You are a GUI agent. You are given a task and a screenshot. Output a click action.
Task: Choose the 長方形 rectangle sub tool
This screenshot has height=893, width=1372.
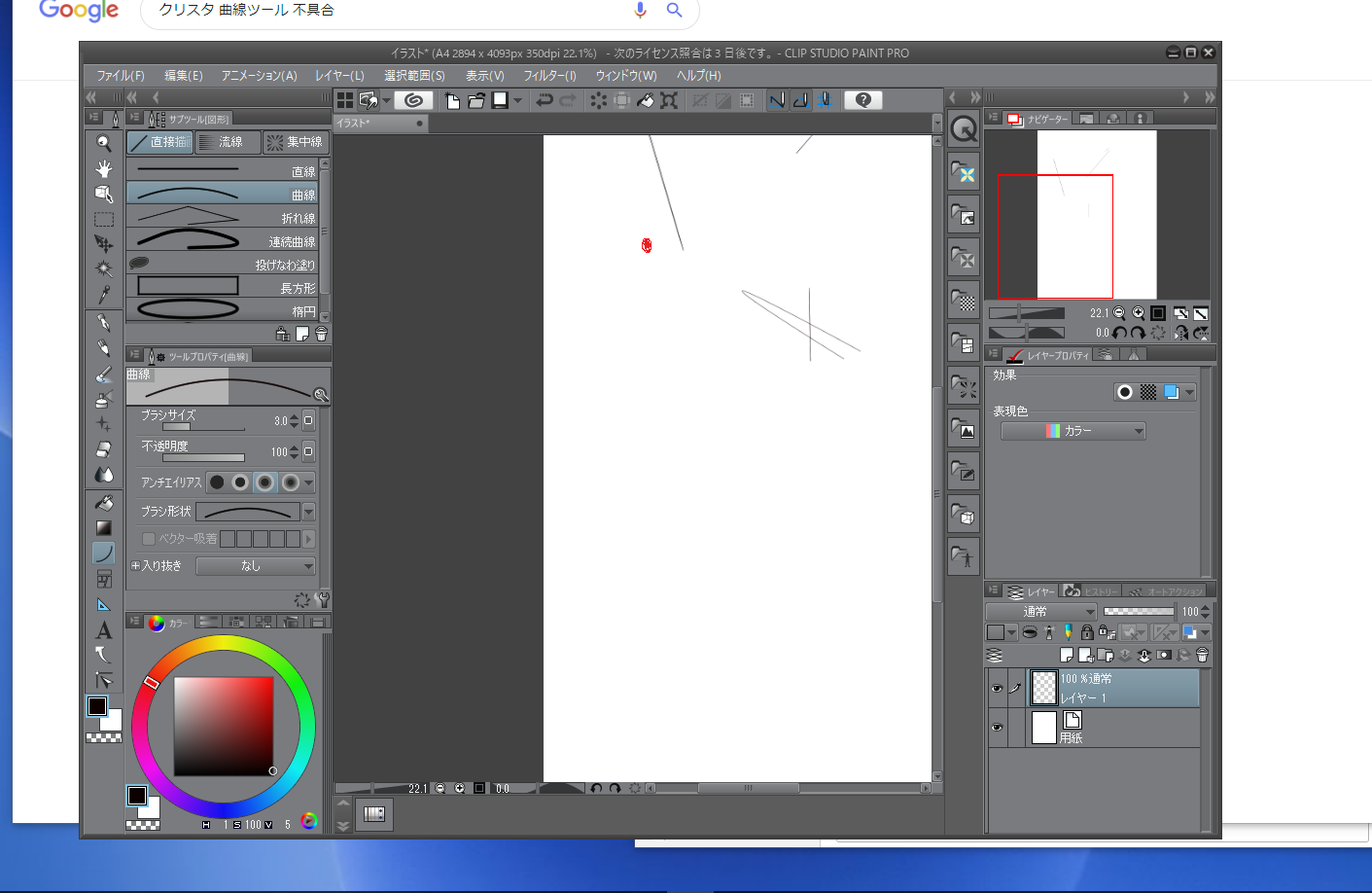point(223,286)
